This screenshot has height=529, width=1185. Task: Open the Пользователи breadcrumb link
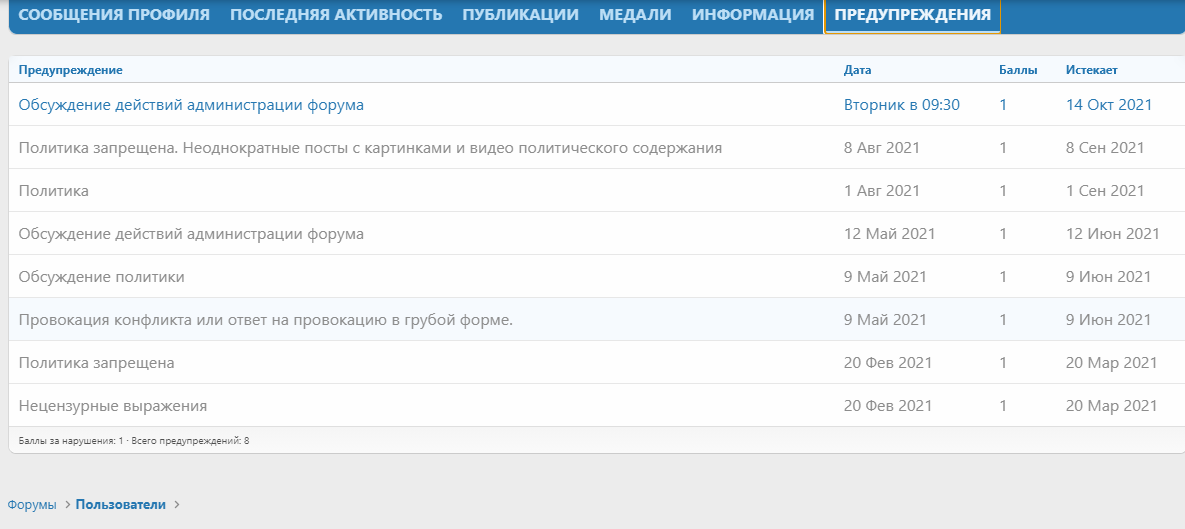(120, 505)
